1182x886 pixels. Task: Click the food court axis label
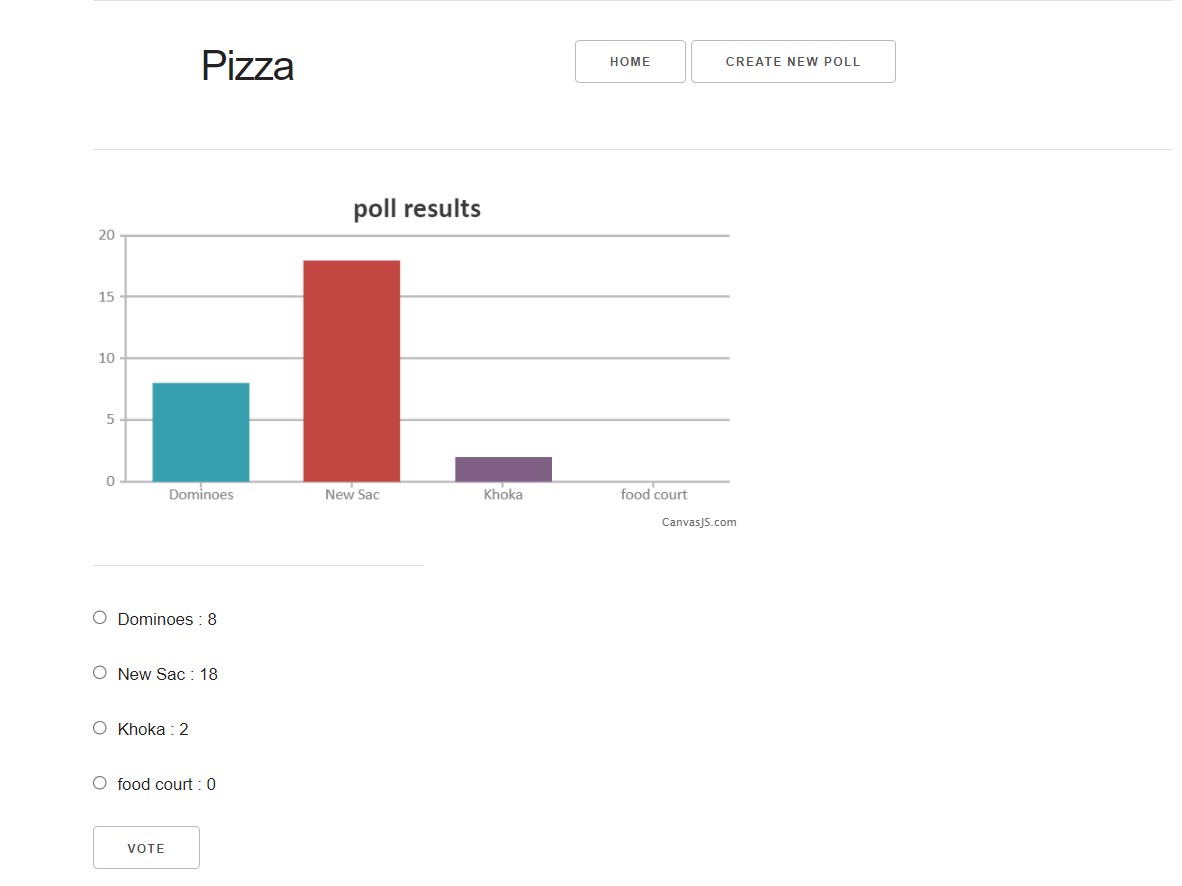click(653, 493)
